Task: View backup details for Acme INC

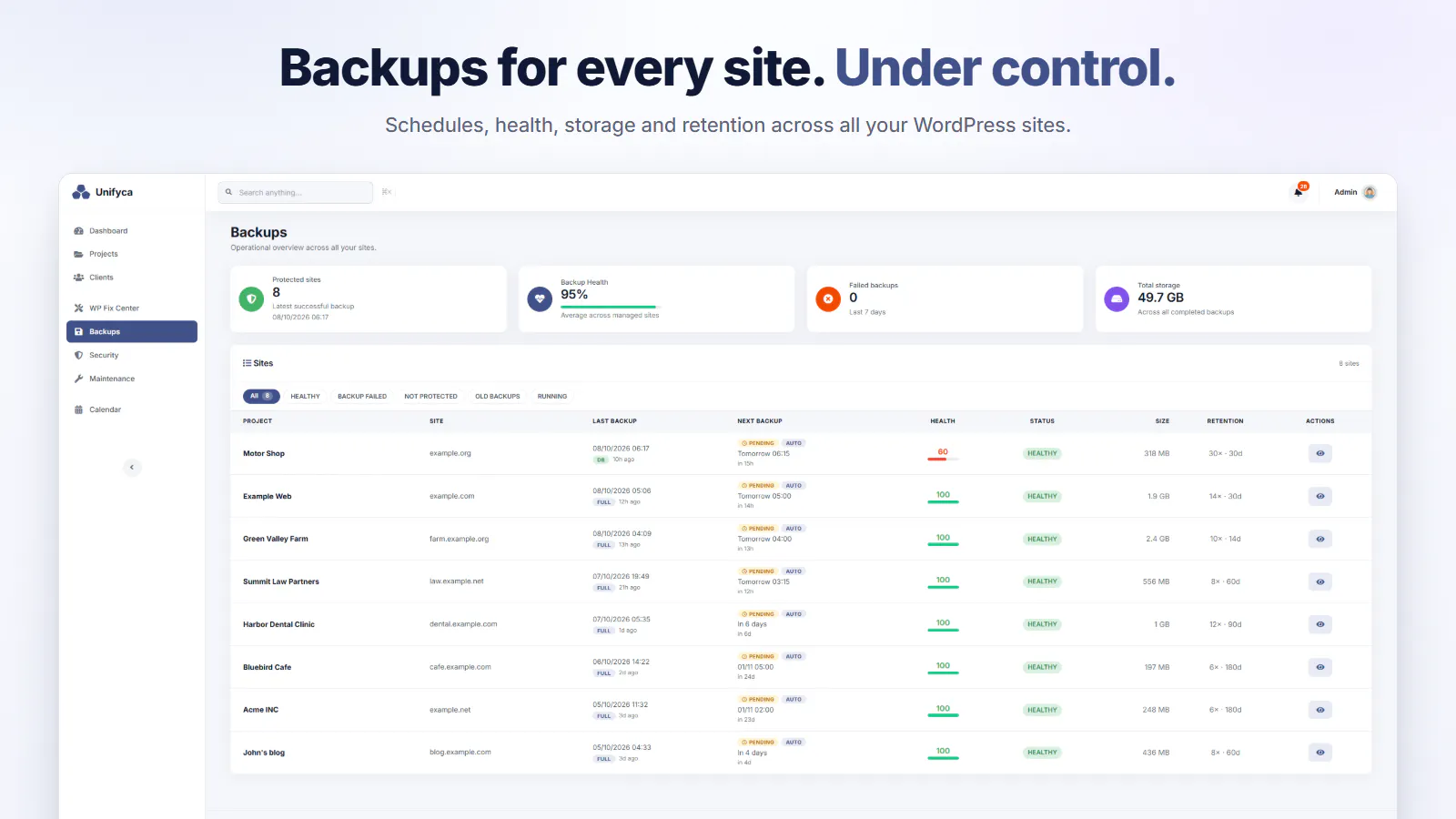Action: (1319, 710)
